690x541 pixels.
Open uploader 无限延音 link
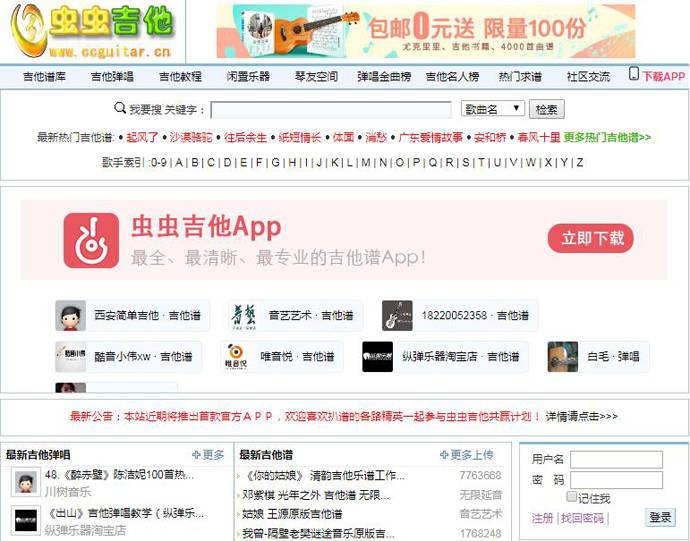pyautogui.click(x=481, y=495)
